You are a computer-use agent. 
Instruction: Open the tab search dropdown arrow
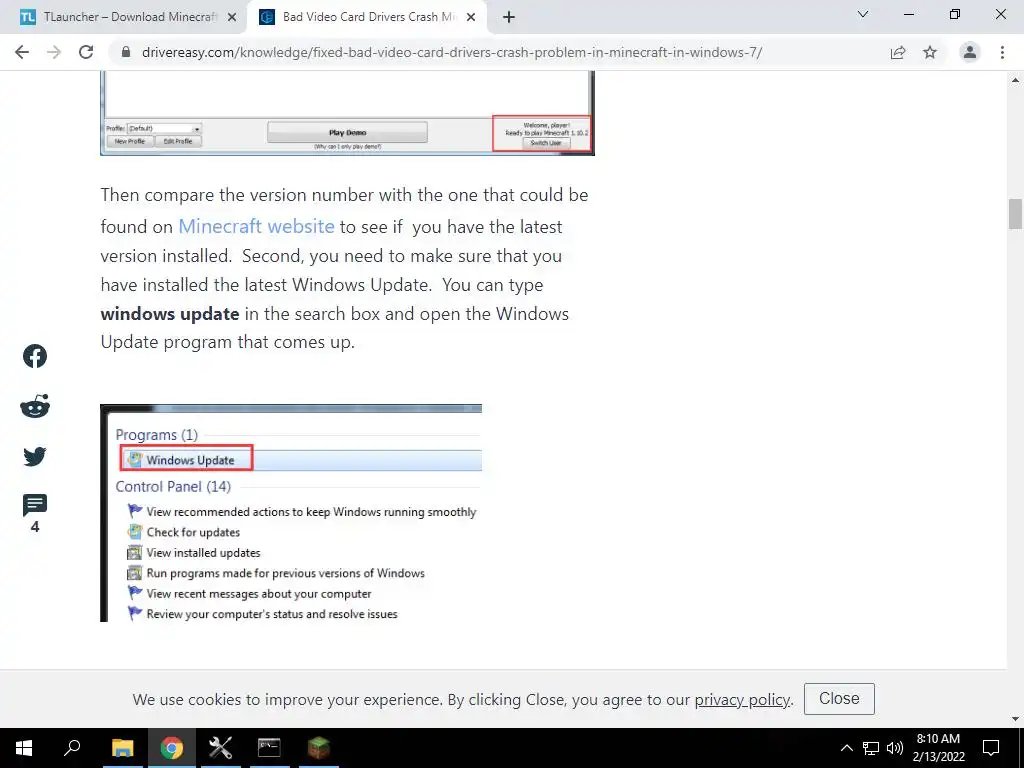pos(863,14)
